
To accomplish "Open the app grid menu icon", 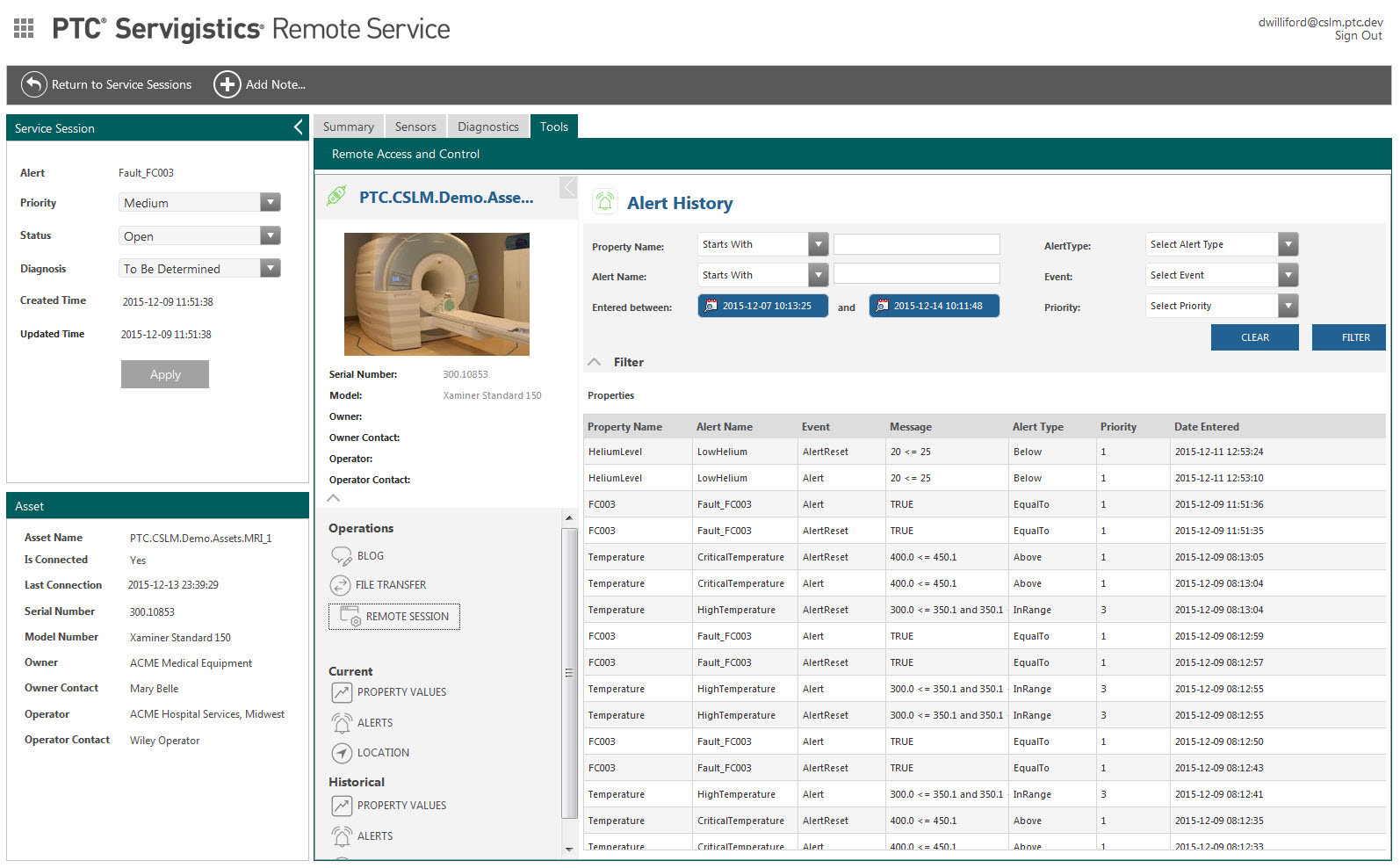I will coord(24,28).
